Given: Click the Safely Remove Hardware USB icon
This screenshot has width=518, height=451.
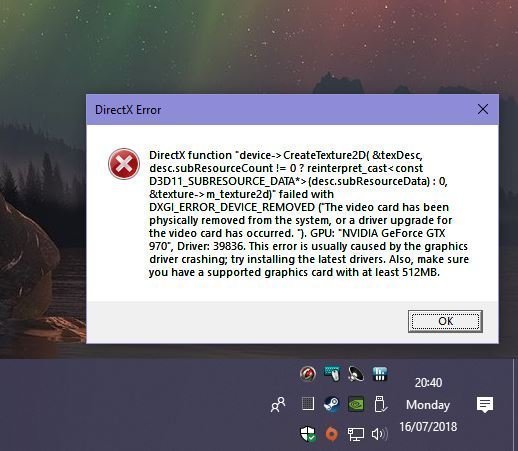Looking at the screenshot, I should click(x=380, y=404).
